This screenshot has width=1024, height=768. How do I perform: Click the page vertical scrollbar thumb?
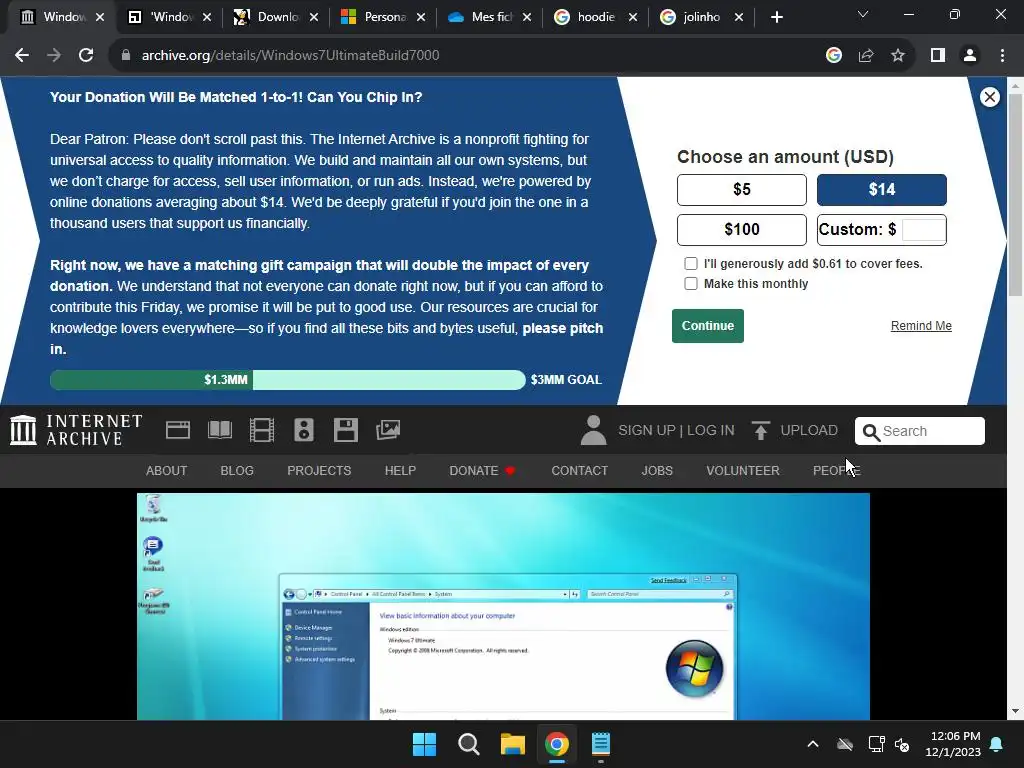pos(1015,194)
